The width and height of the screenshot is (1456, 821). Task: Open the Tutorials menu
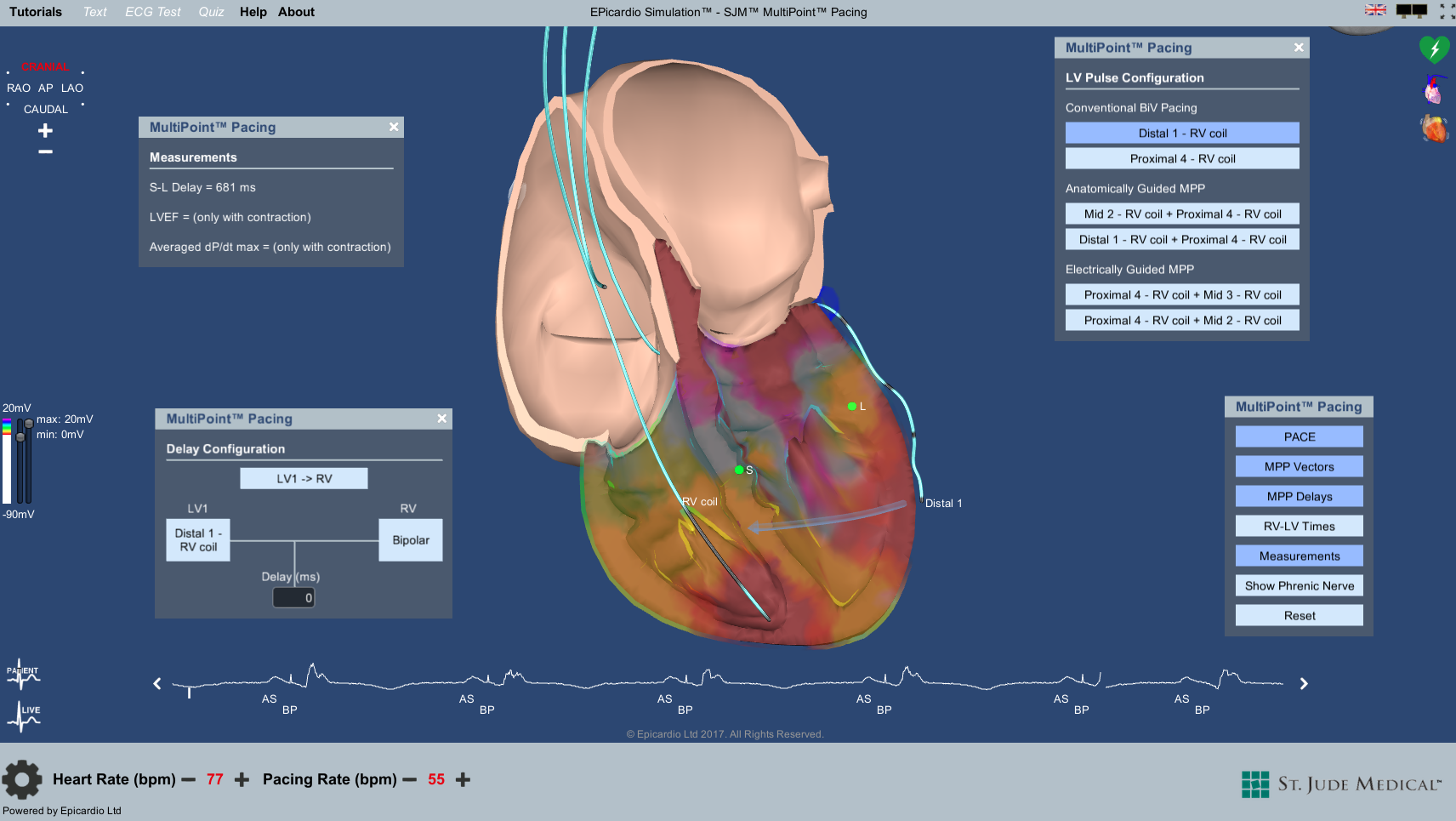point(36,12)
